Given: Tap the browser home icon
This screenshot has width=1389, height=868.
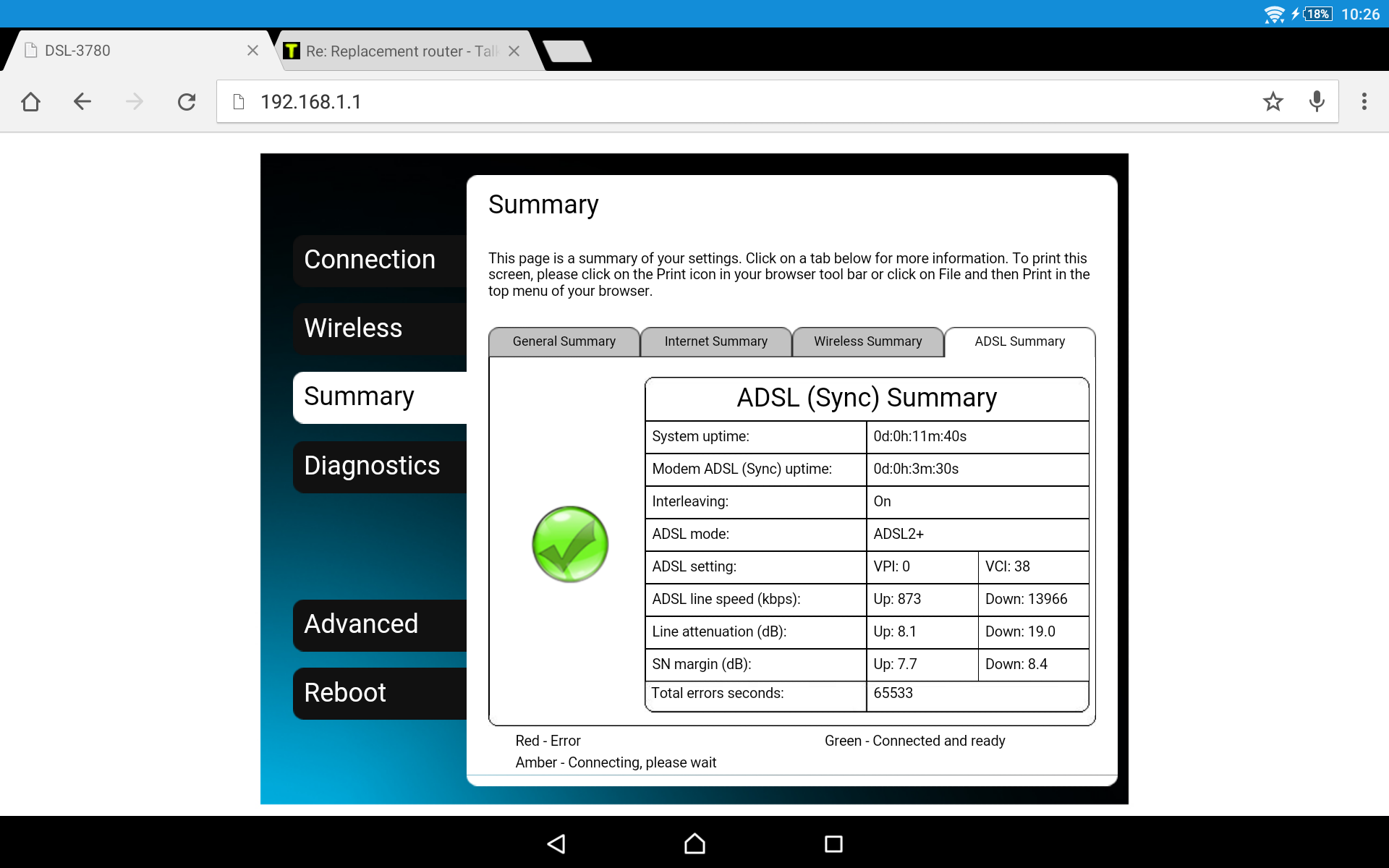Looking at the screenshot, I should tap(30, 102).
